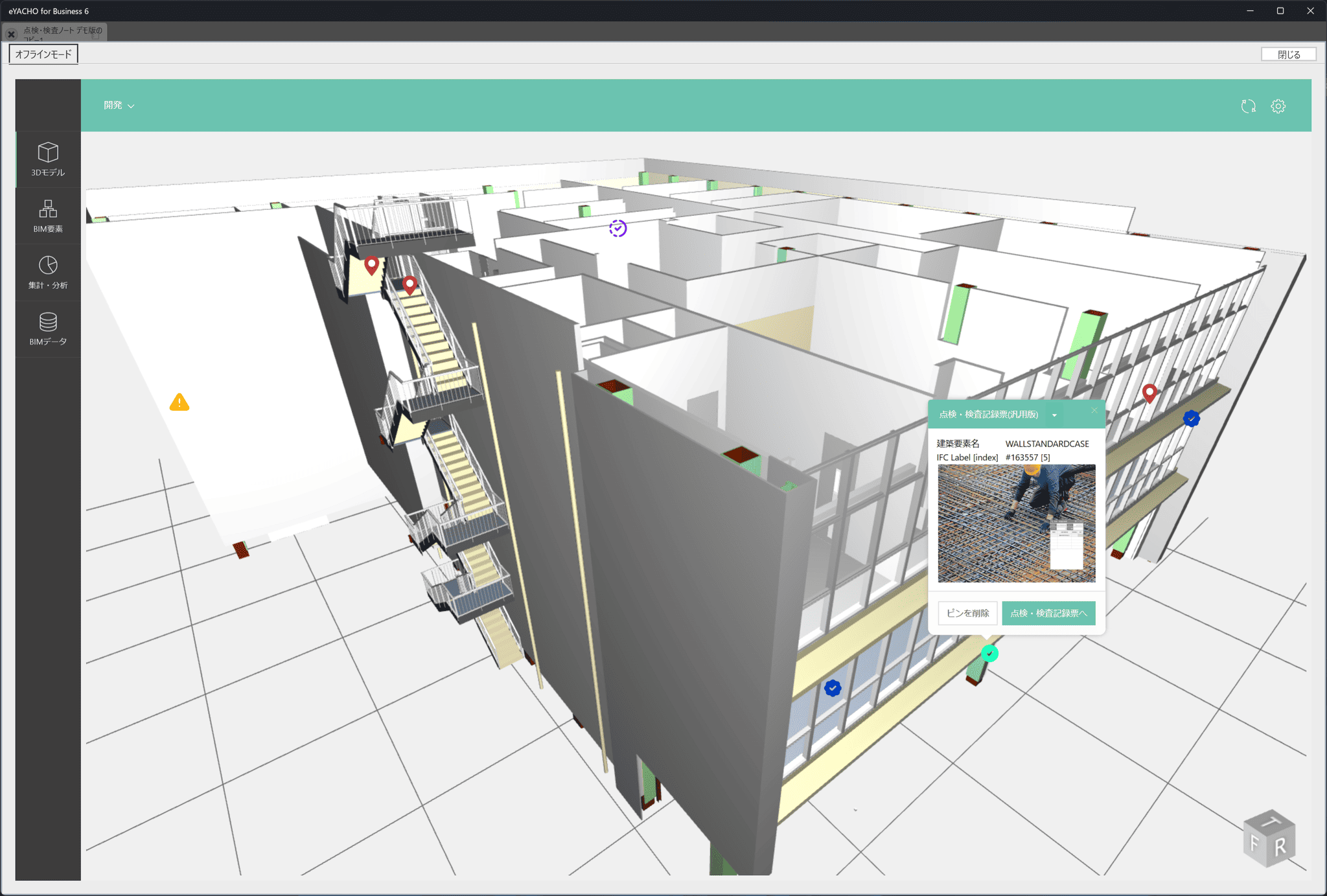Toggle オフラインモード mode
The width and height of the screenshot is (1327, 896).
click(43, 54)
